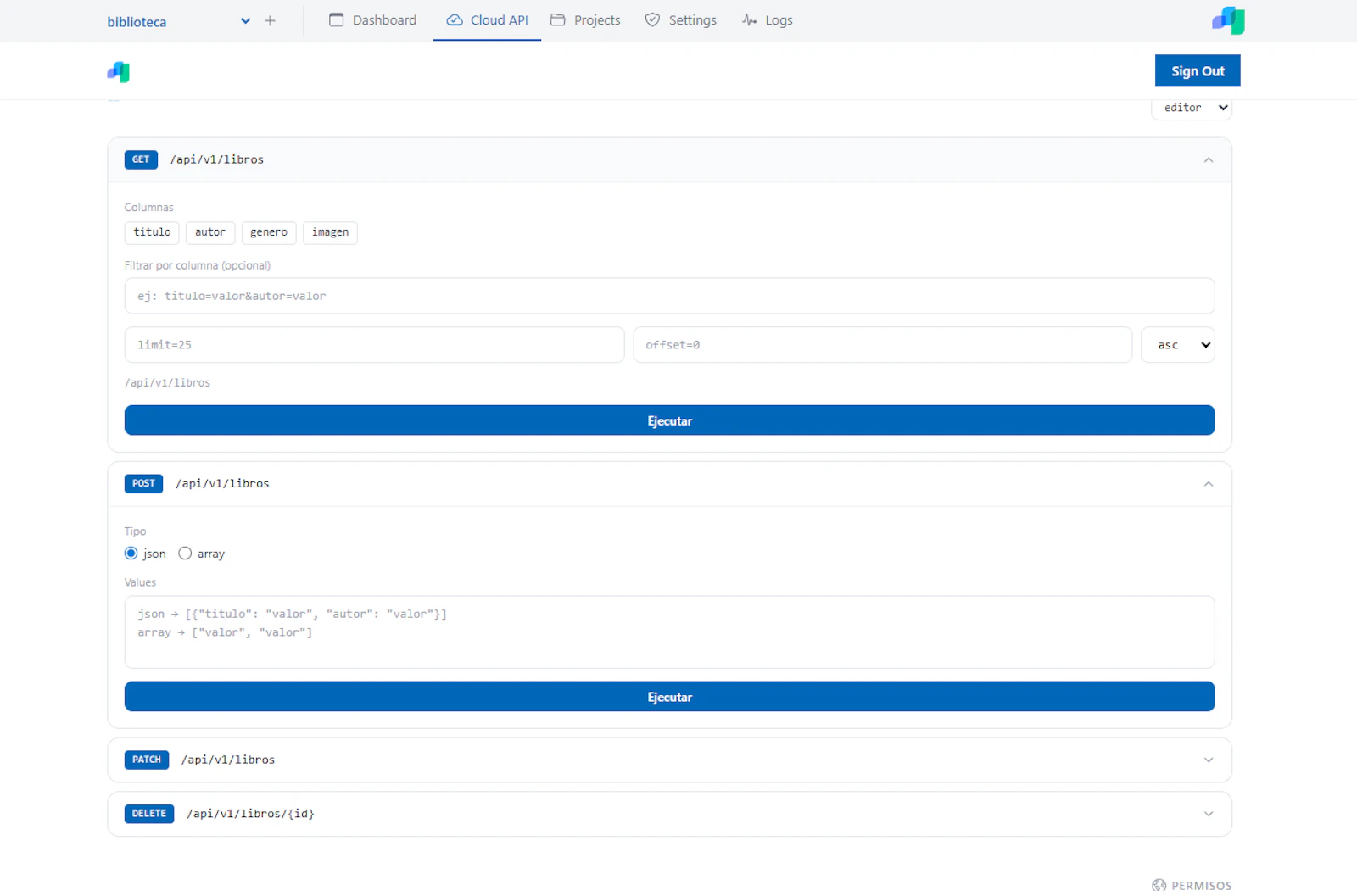Click the Sign Out button
This screenshot has height=896, width=1357.
tap(1198, 71)
